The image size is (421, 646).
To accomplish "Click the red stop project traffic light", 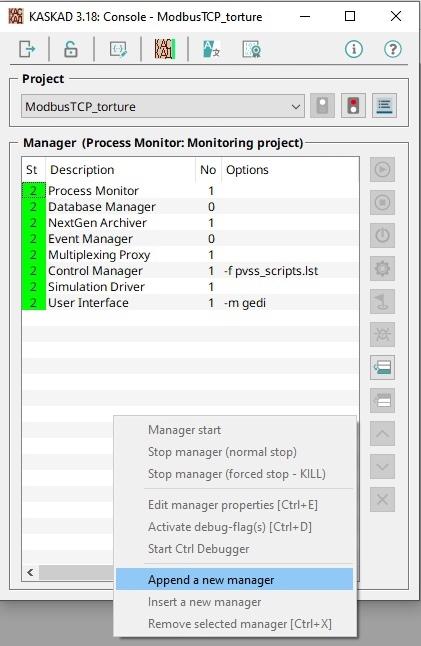I will [353, 106].
